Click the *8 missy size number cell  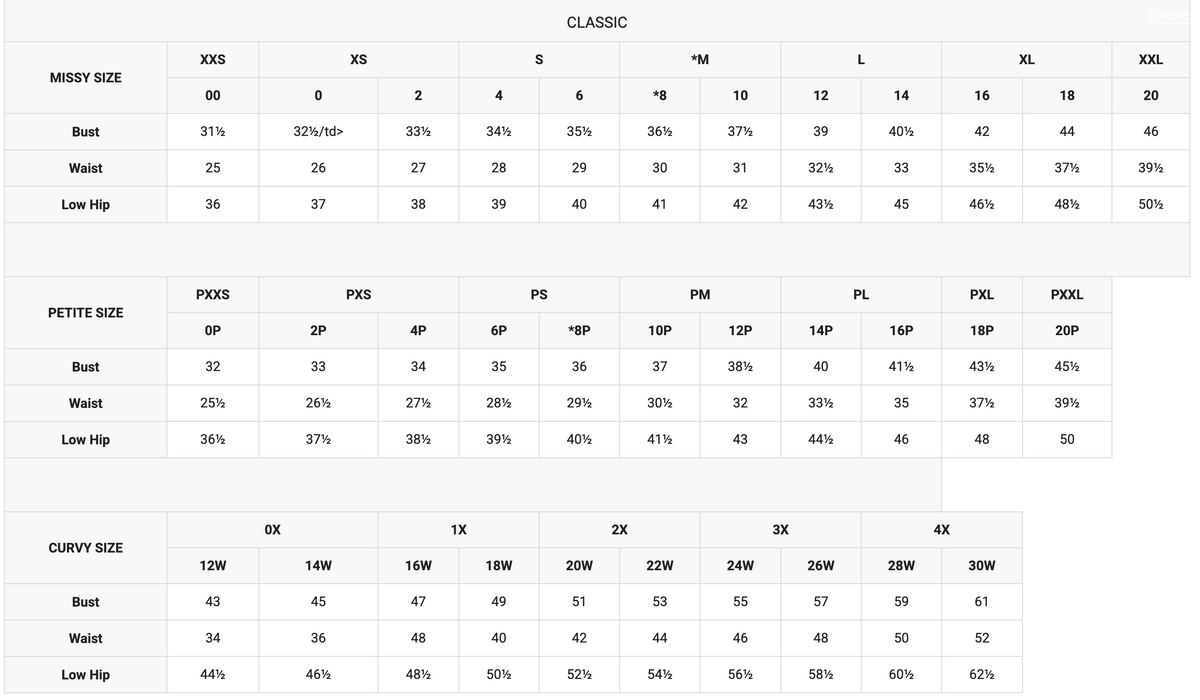[x=660, y=95]
